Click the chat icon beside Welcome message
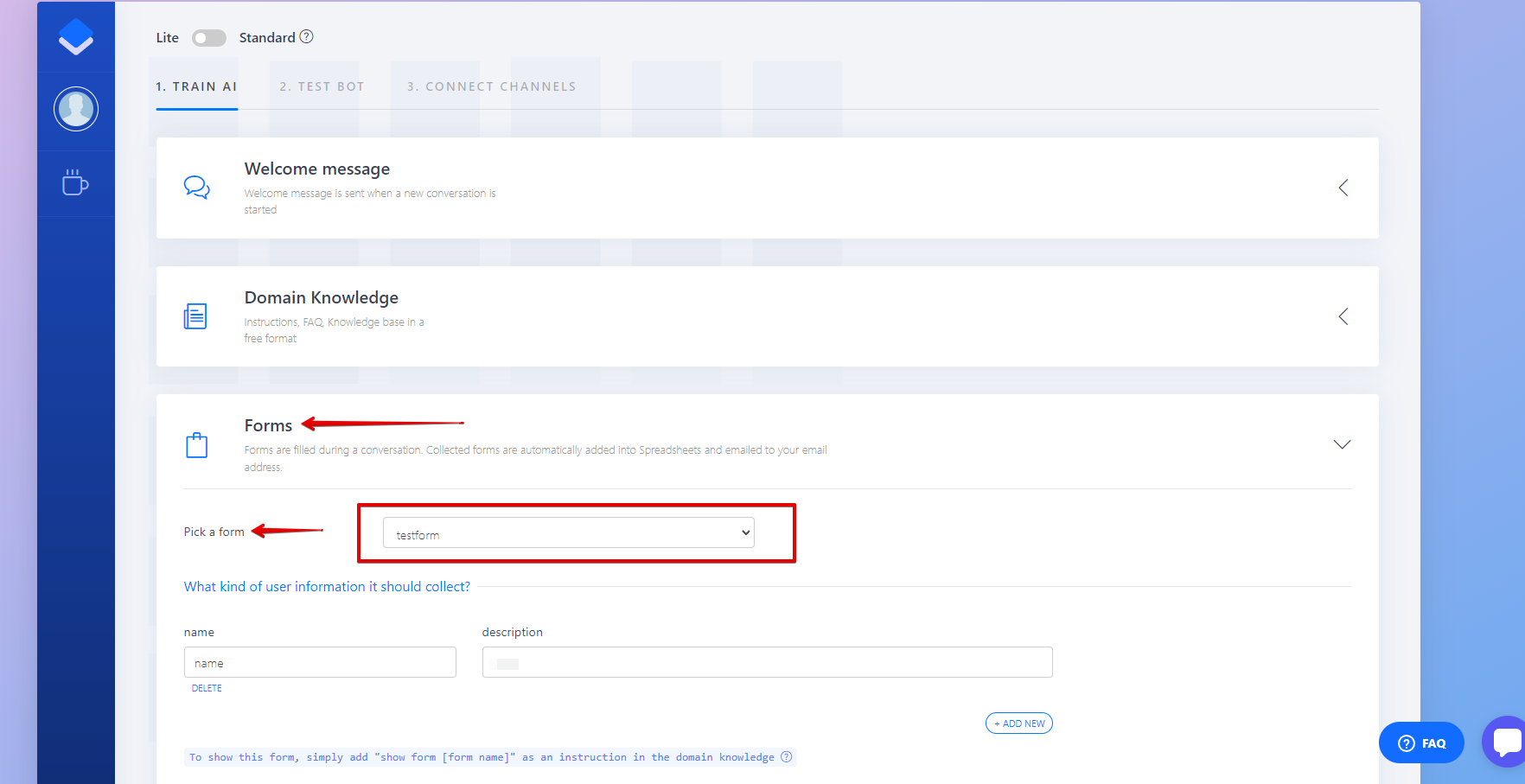The width and height of the screenshot is (1525, 784). pos(196,187)
